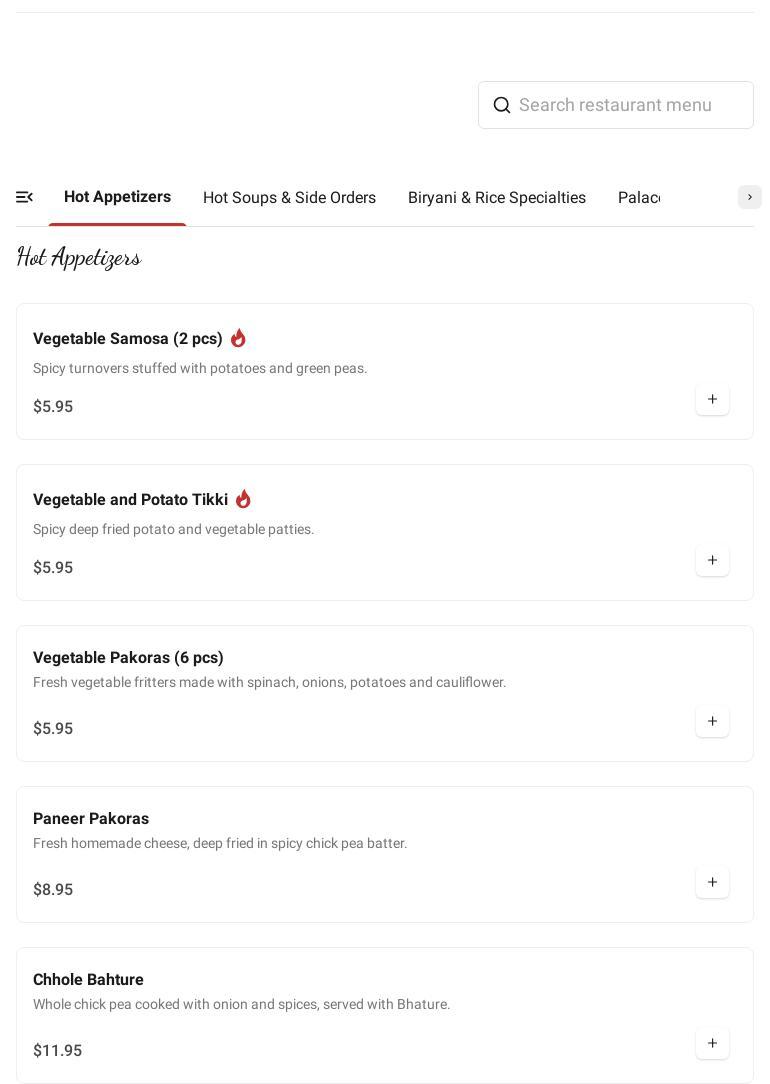Open the menu categories list icon
The width and height of the screenshot is (770, 1084).
coord(25,197)
